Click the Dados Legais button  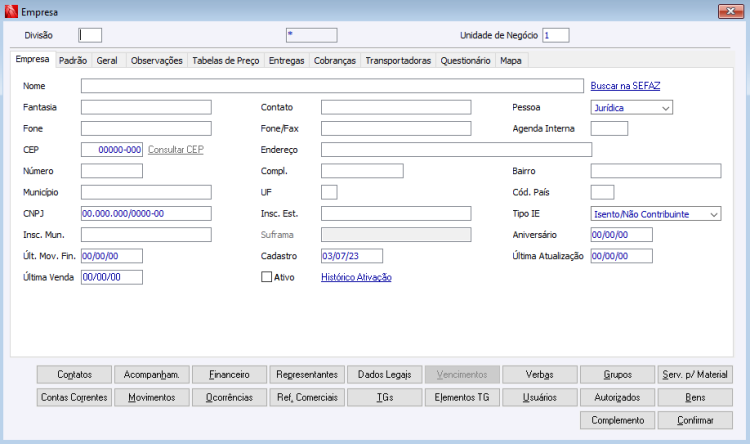[384, 375]
